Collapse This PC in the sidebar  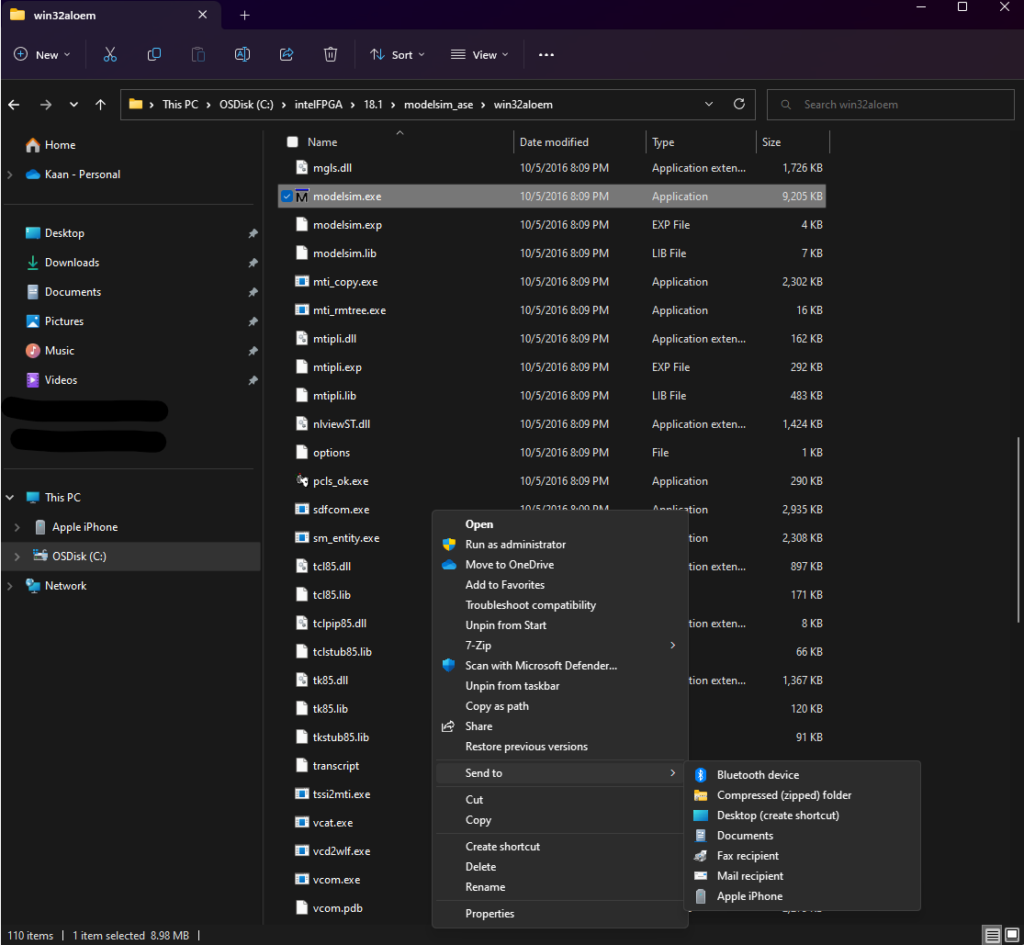pos(10,497)
